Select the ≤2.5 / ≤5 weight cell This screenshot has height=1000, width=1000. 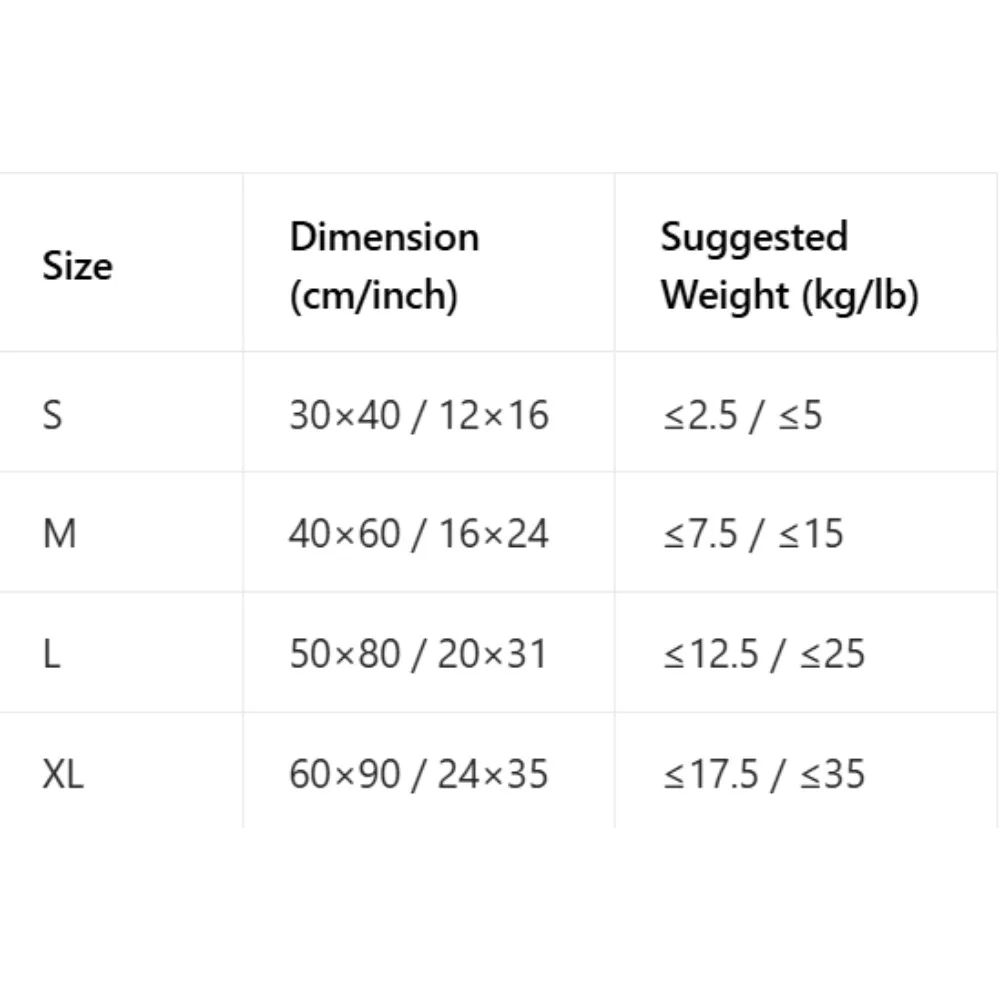(x=806, y=412)
